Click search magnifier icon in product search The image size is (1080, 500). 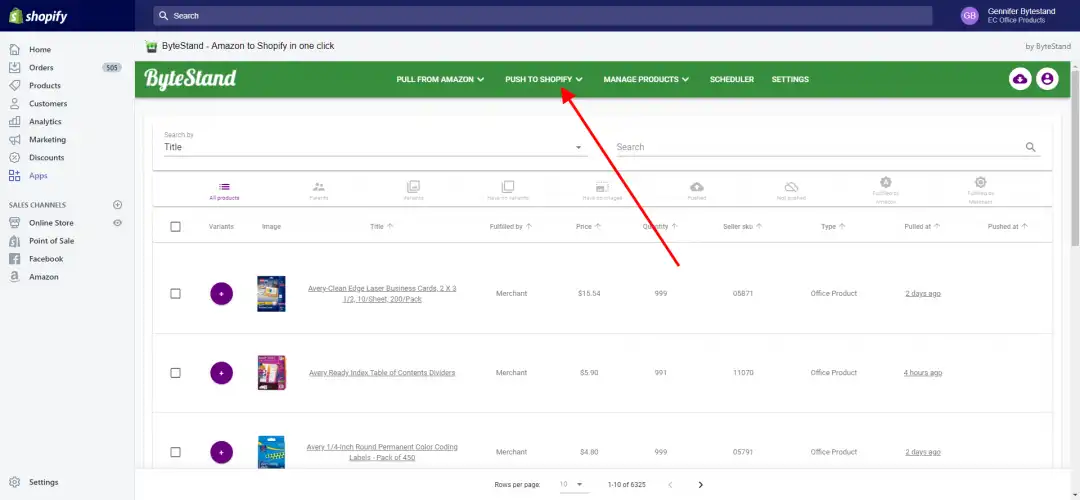(x=1030, y=147)
